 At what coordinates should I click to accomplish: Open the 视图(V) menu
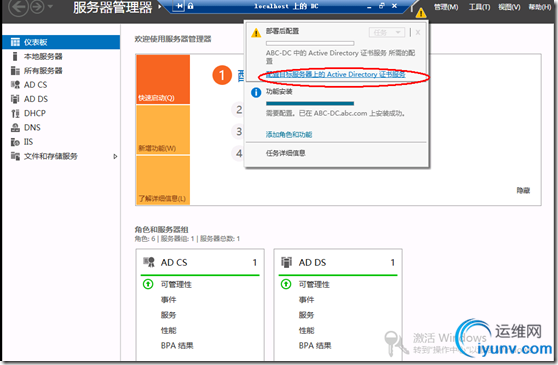tap(509, 7)
